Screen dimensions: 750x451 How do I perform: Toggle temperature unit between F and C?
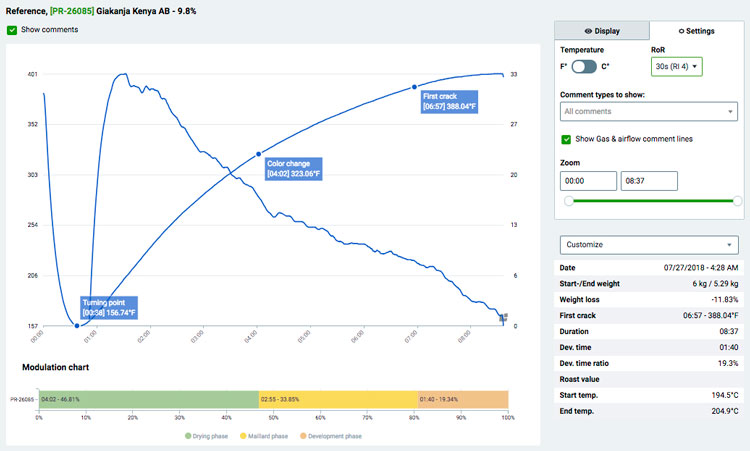584,66
